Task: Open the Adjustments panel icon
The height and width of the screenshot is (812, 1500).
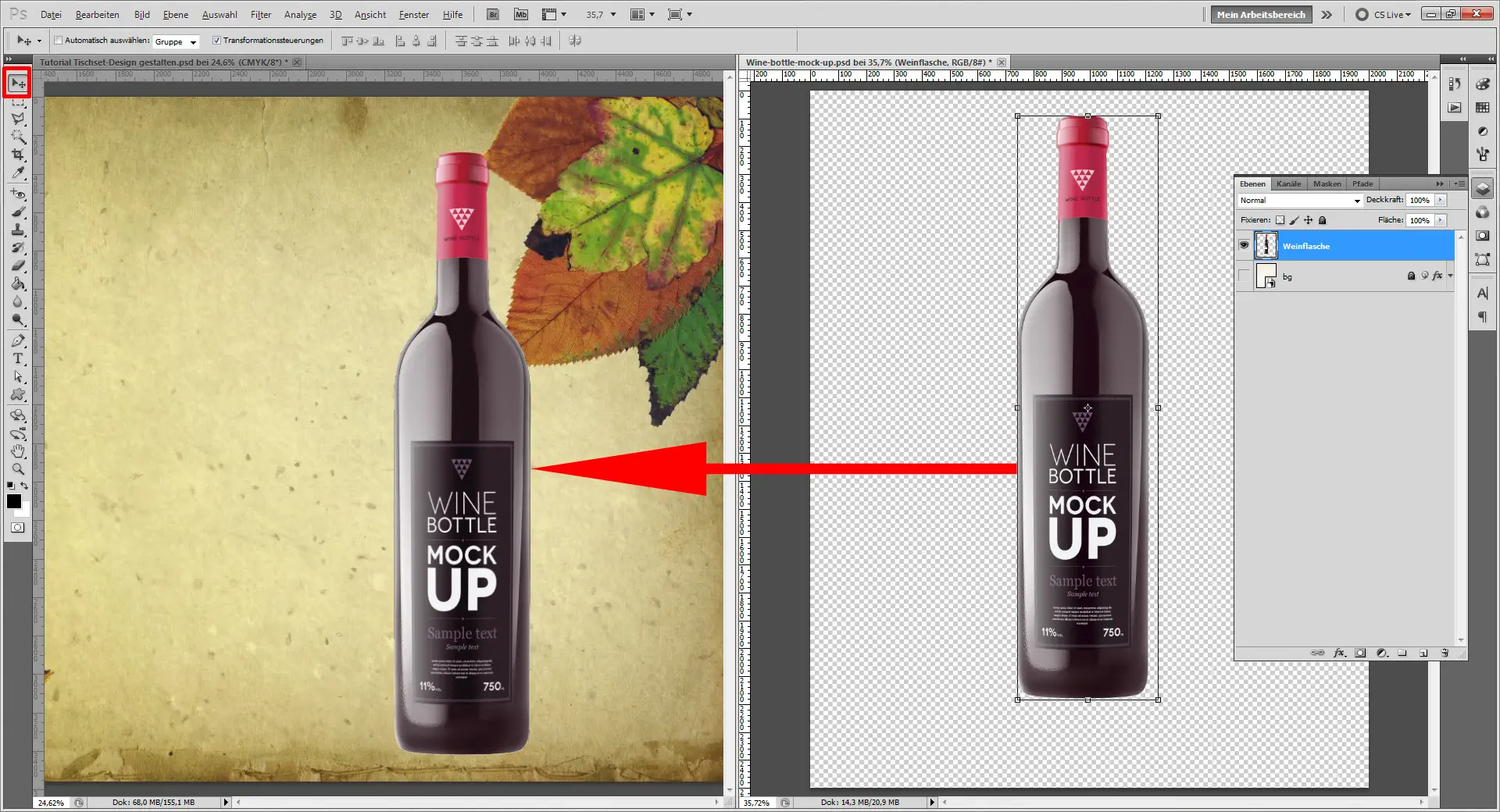Action: [x=1481, y=131]
